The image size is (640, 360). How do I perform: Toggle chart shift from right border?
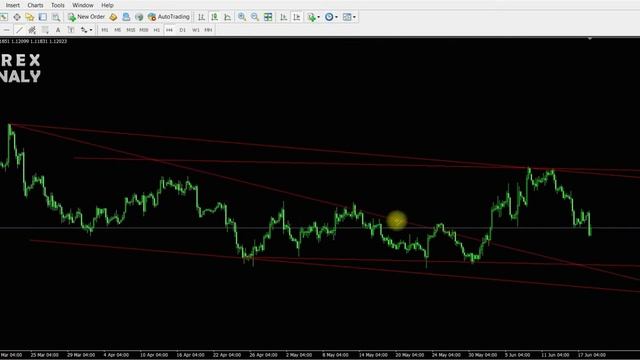point(297,17)
